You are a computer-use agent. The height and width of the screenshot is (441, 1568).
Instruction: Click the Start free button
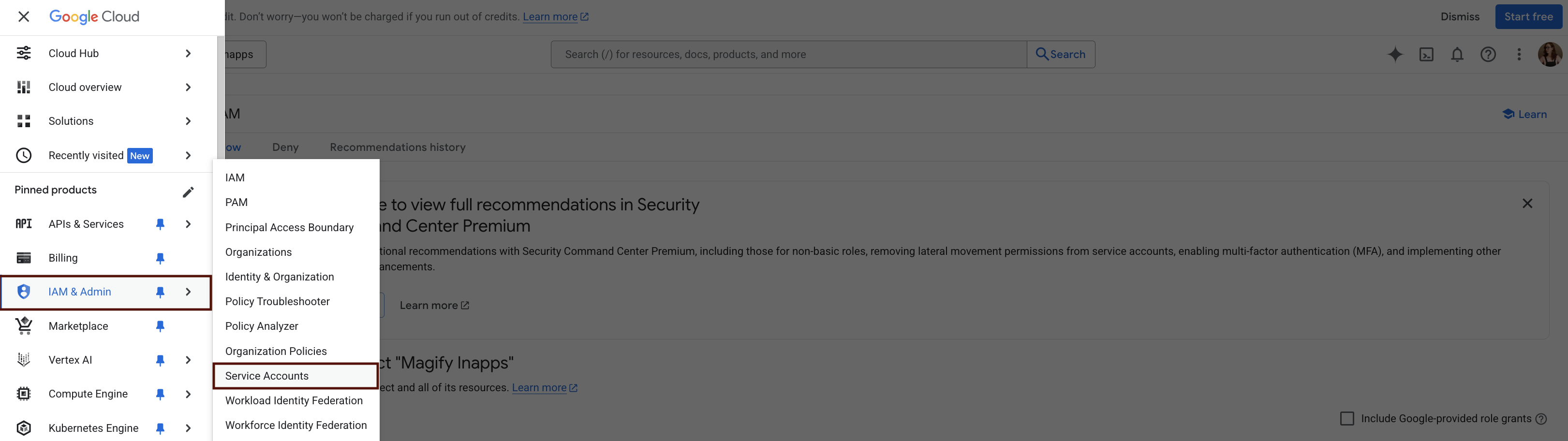coord(1528,16)
